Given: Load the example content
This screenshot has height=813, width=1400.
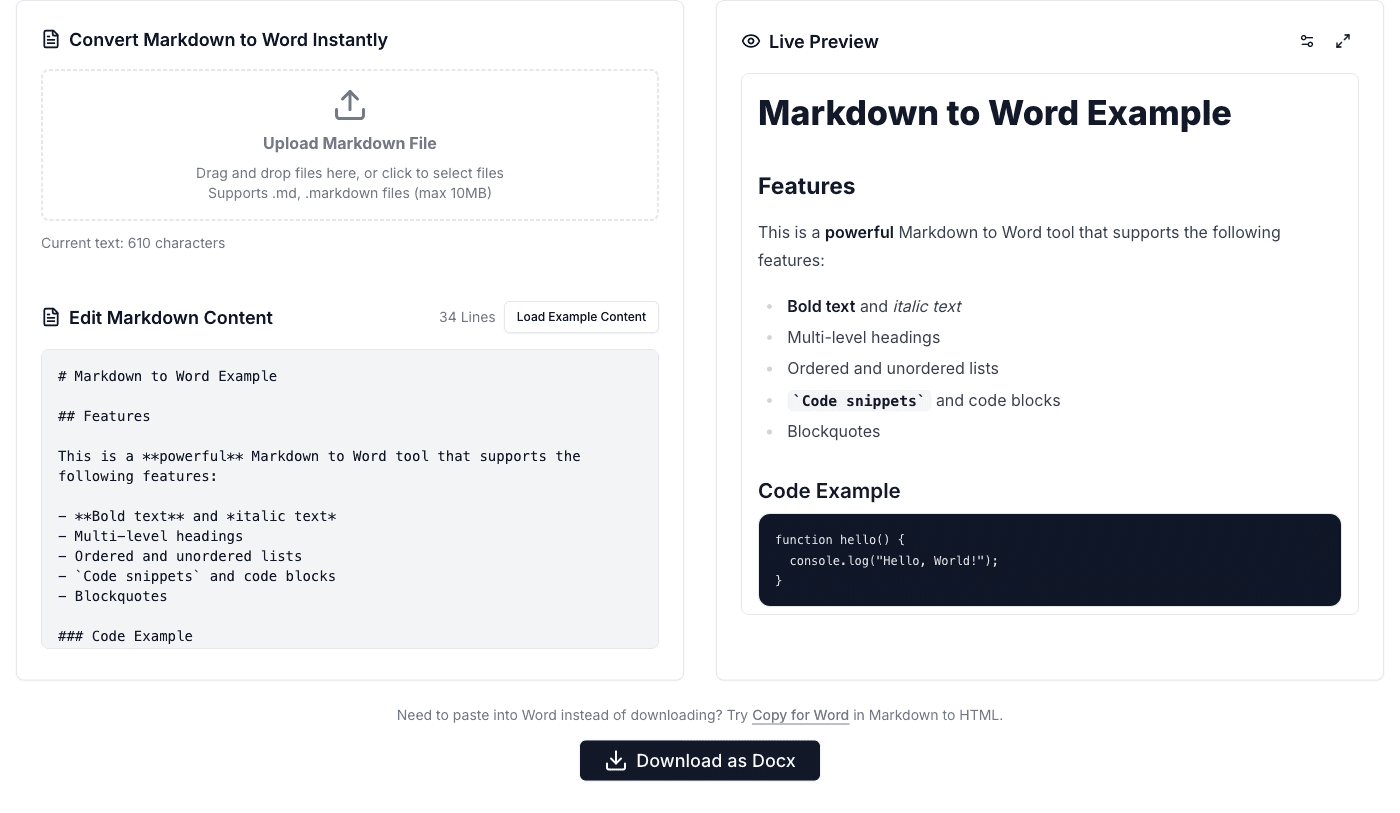Looking at the screenshot, I should [581, 317].
